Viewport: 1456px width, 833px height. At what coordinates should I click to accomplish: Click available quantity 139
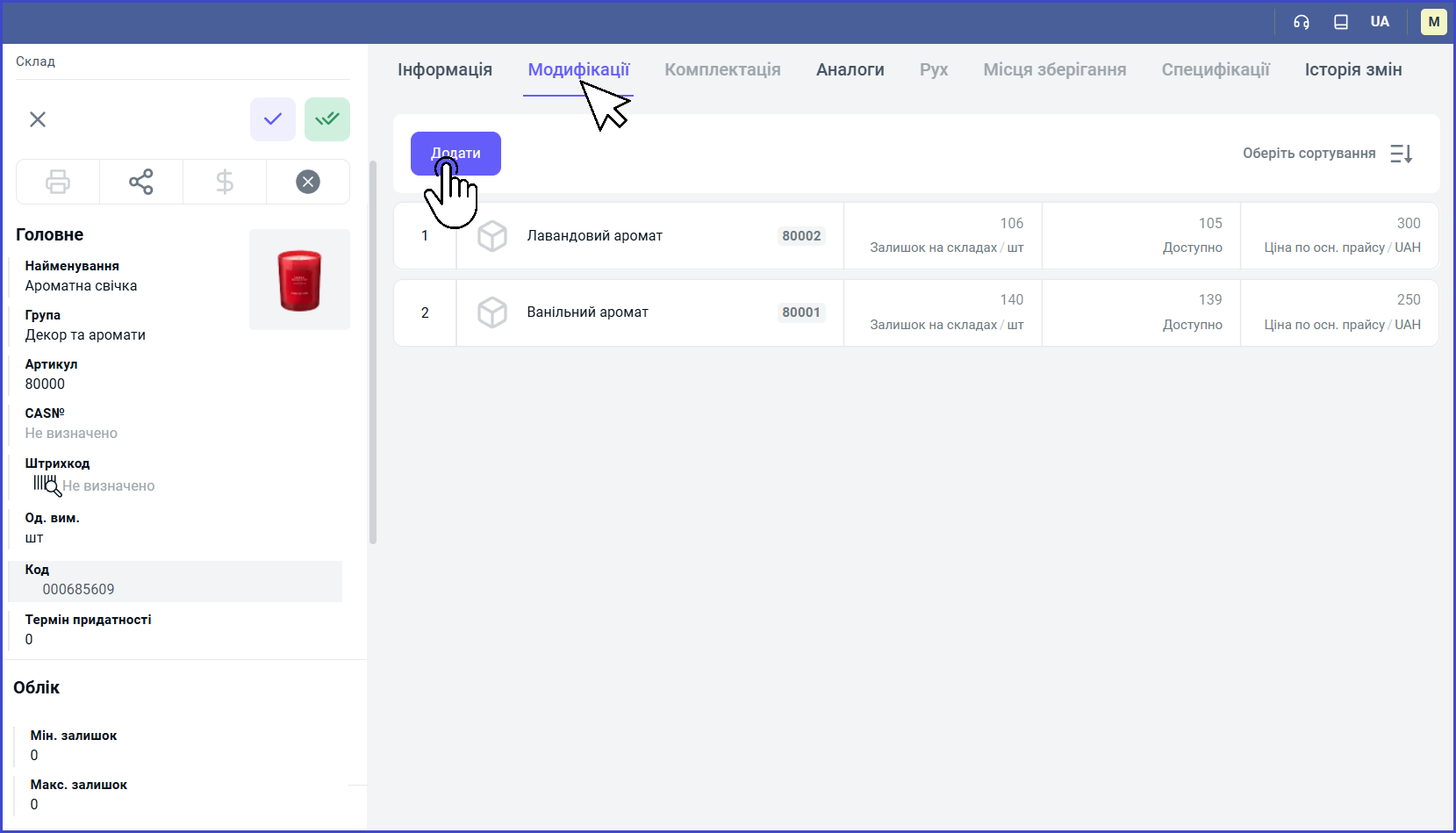[x=1210, y=299]
